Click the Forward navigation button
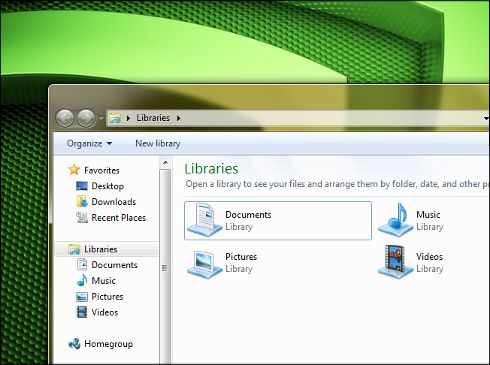 86,118
